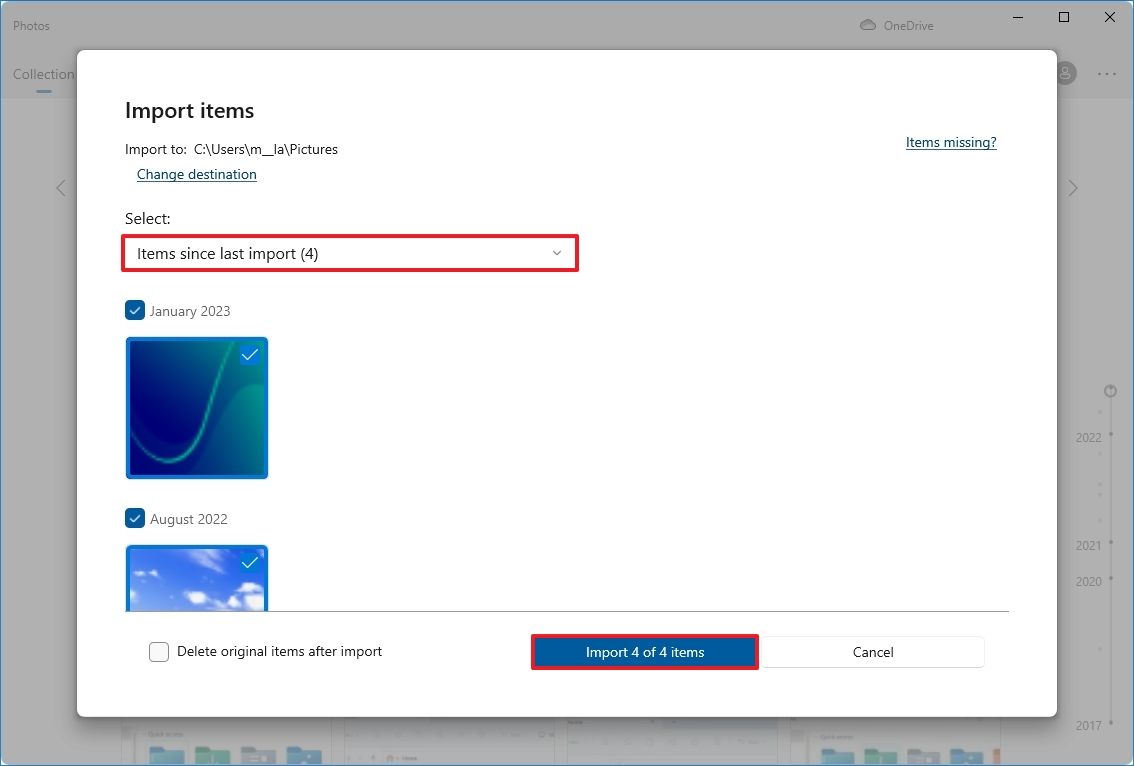Open the See more ellipsis menu

1107,73
